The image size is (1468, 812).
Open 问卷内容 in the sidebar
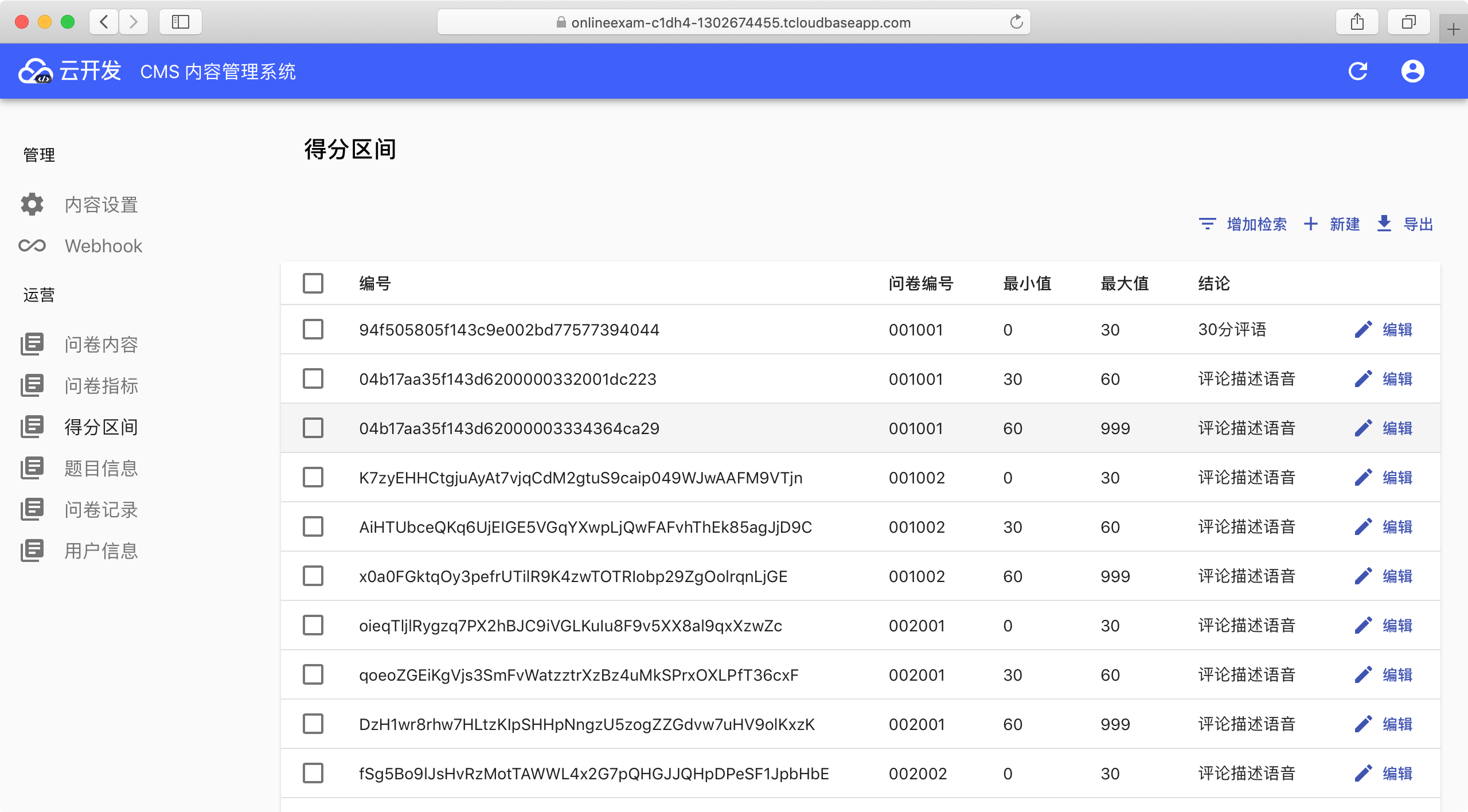pyautogui.click(x=101, y=344)
